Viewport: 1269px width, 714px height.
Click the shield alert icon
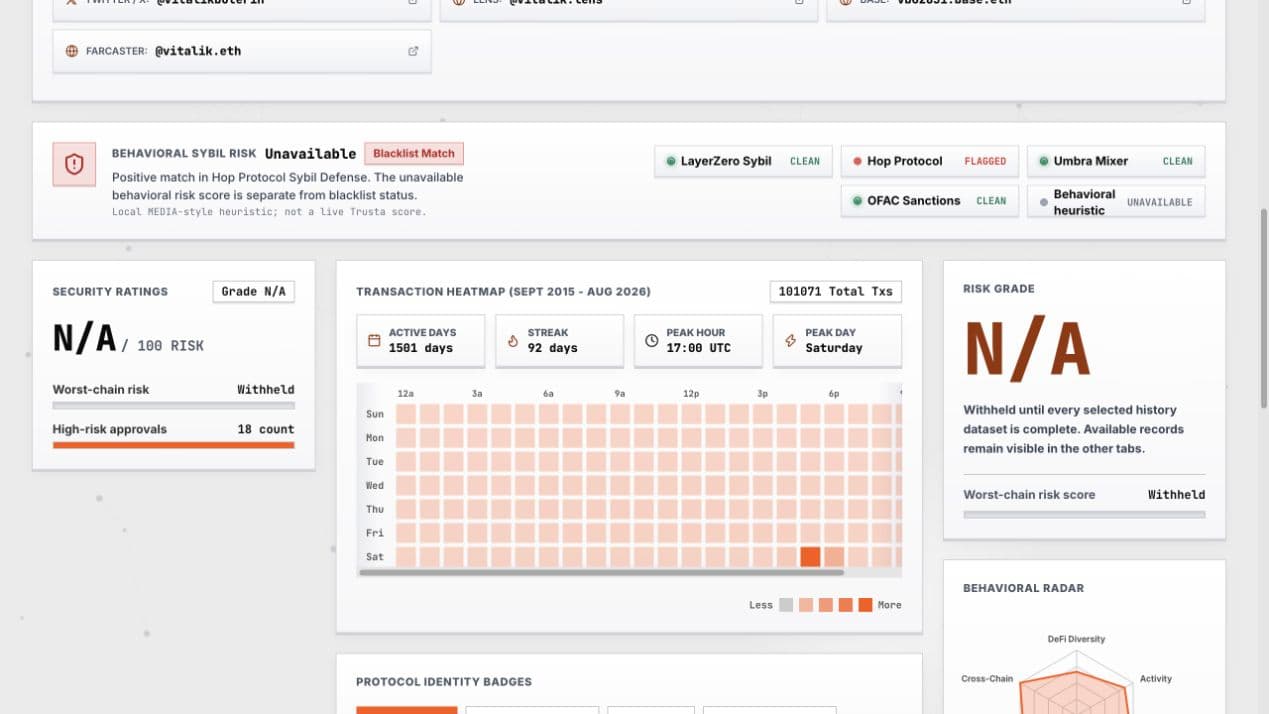coord(74,164)
